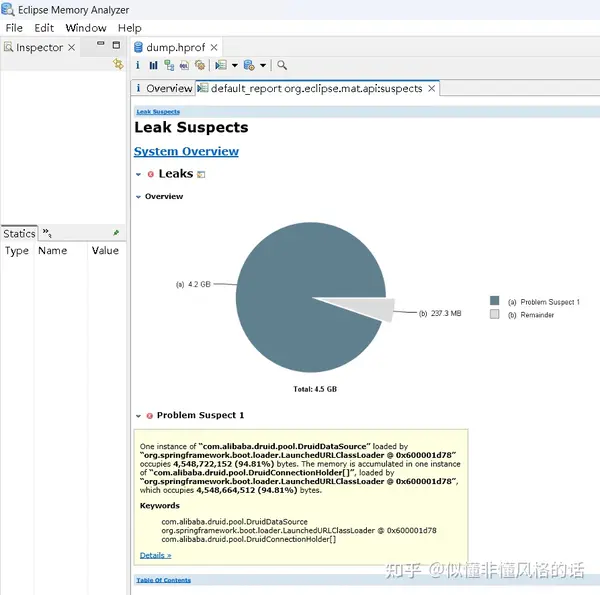Close the default_report suspects tab
Screen dimensions: 600x595
(x=432, y=88)
